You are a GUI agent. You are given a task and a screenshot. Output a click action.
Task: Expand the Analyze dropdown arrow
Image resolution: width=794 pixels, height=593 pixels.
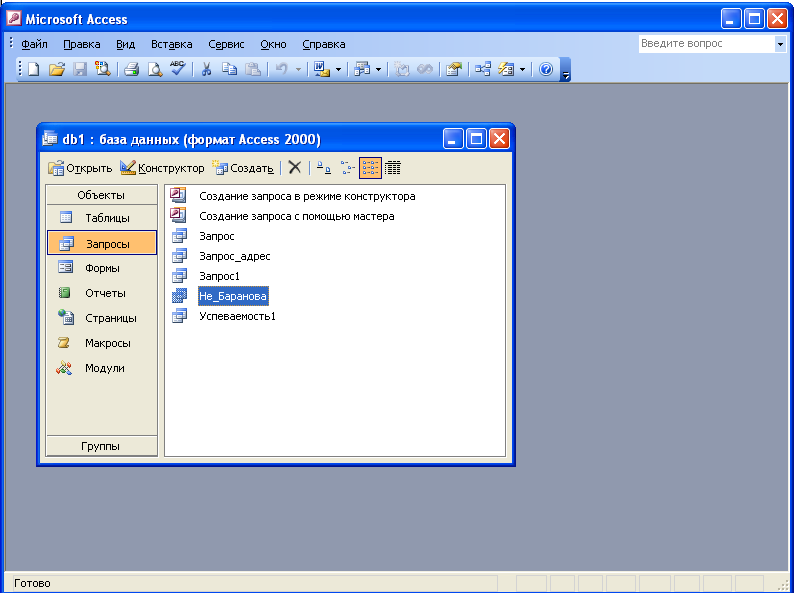coord(378,69)
